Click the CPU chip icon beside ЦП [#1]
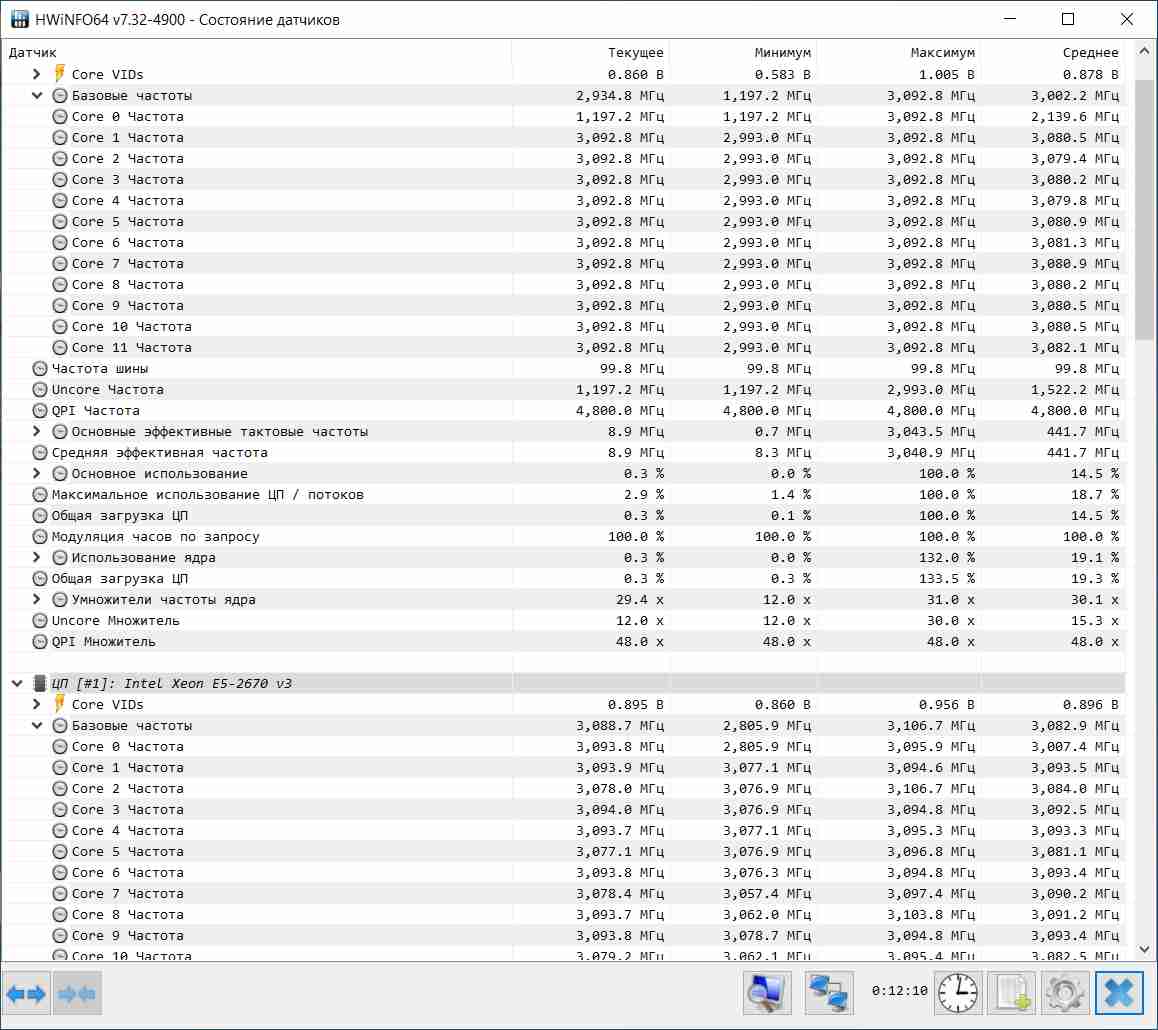The image size is (1158, 1030). 40,683
